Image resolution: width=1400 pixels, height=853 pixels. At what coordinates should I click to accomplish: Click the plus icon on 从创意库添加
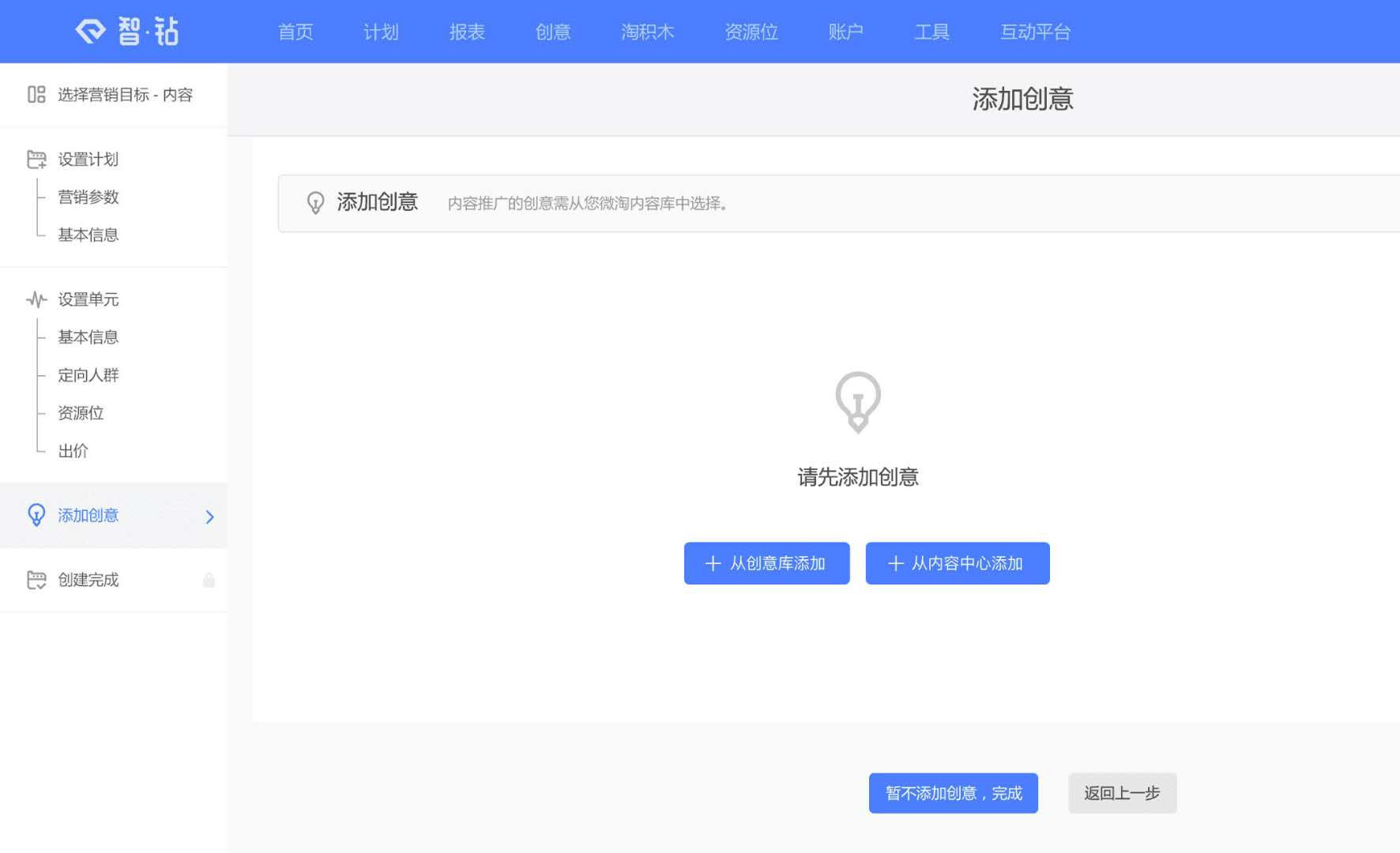point(713,563)
